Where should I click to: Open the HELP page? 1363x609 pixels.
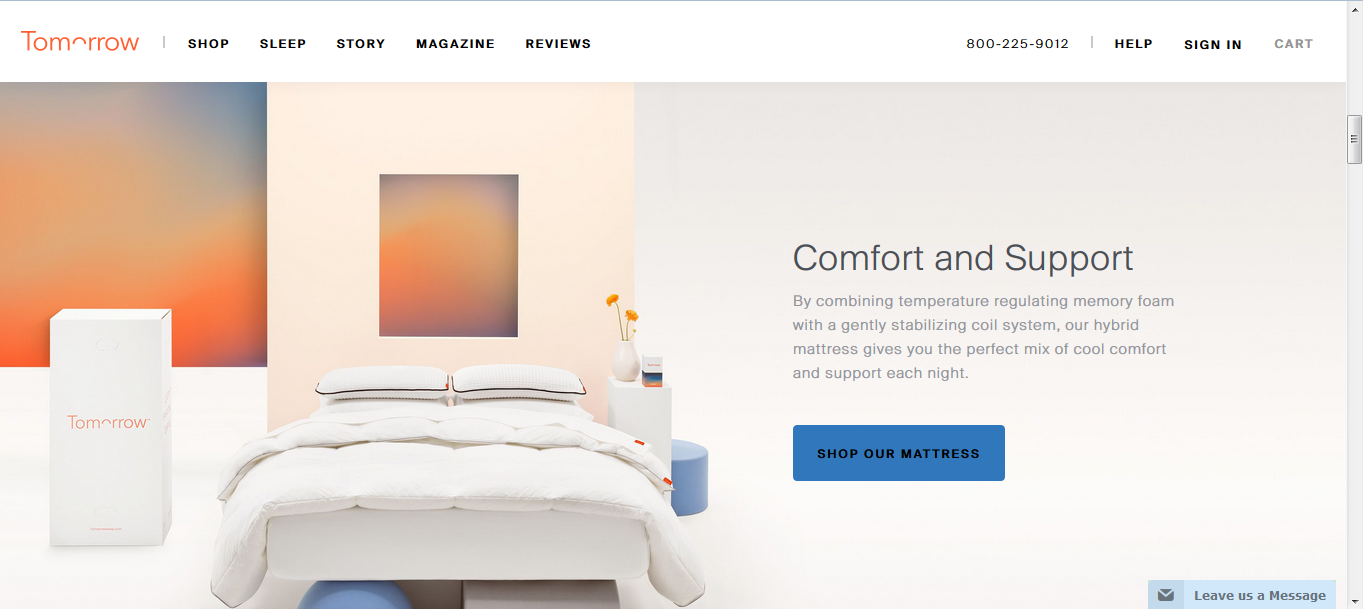[1134, 44]
